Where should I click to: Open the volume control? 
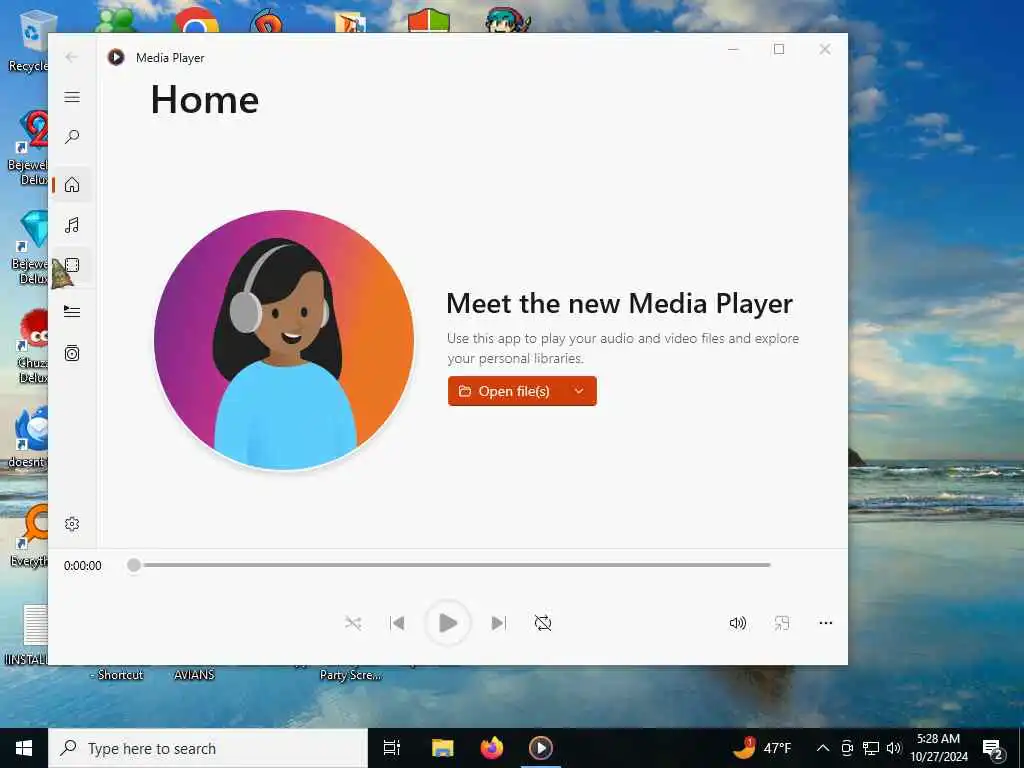pyautogui.click(x=738, y=623)
